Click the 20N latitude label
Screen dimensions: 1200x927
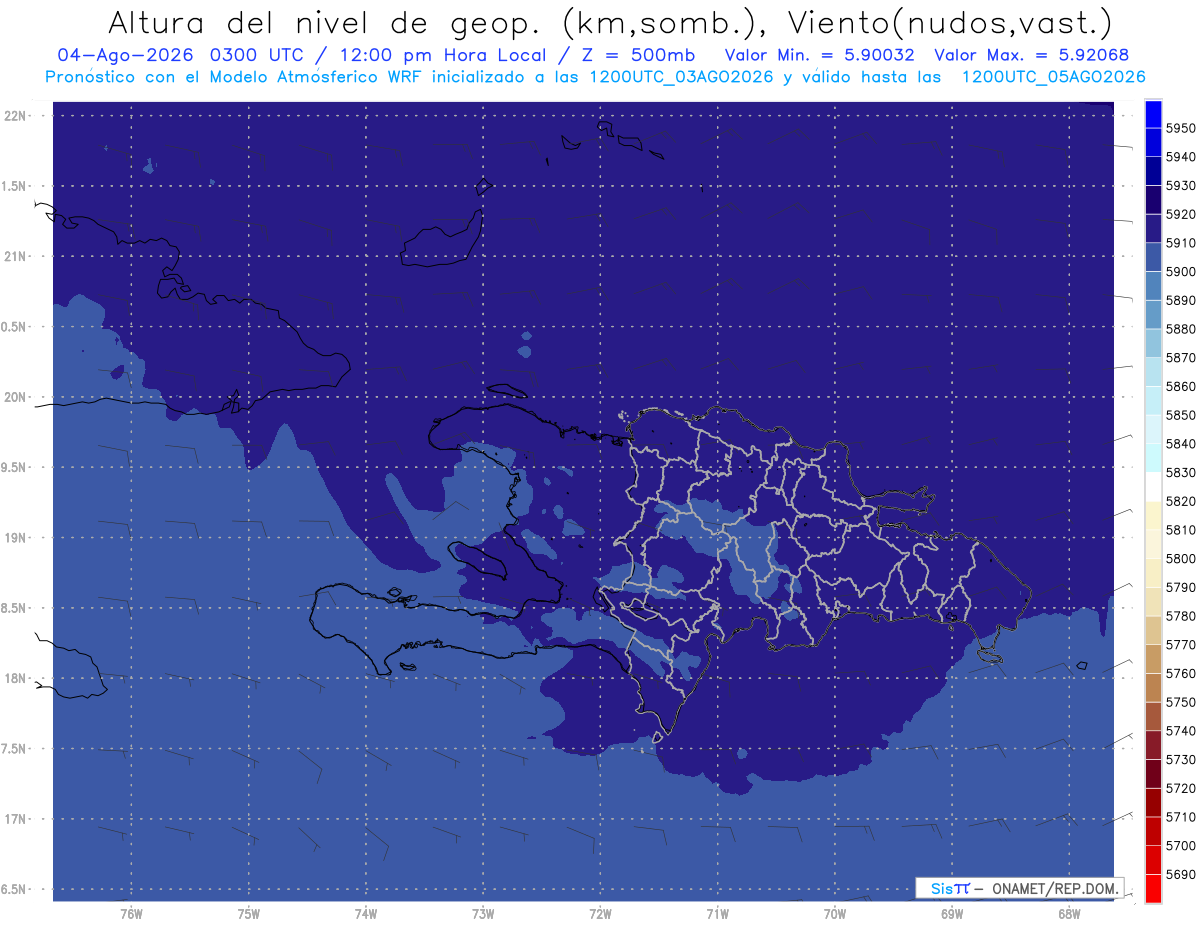tap(16, 397)
